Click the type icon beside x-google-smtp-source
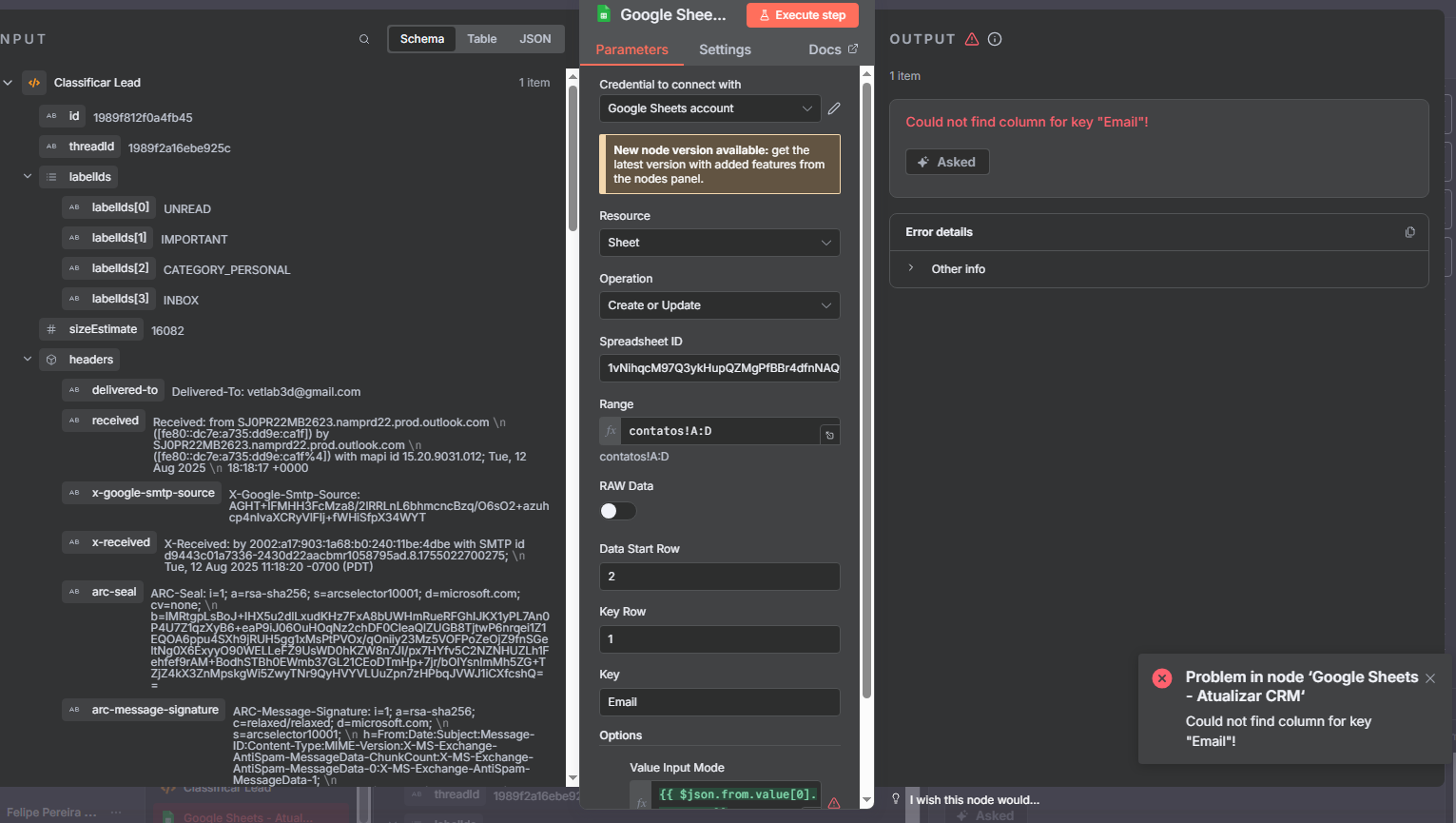The image size is (1456, 823). (x=74, y=493)
